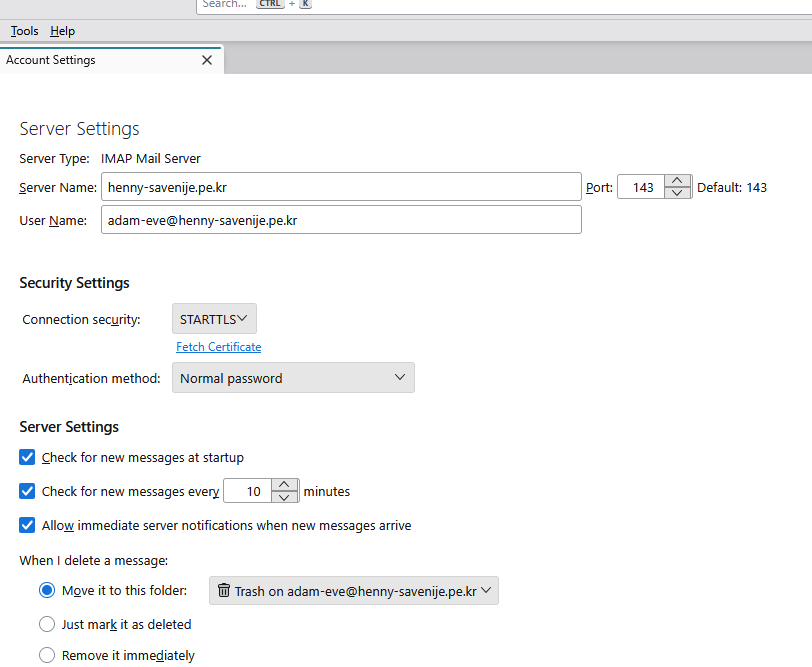Select Just mark it as deleted
The image size is (812, 667).
(47, 624)
